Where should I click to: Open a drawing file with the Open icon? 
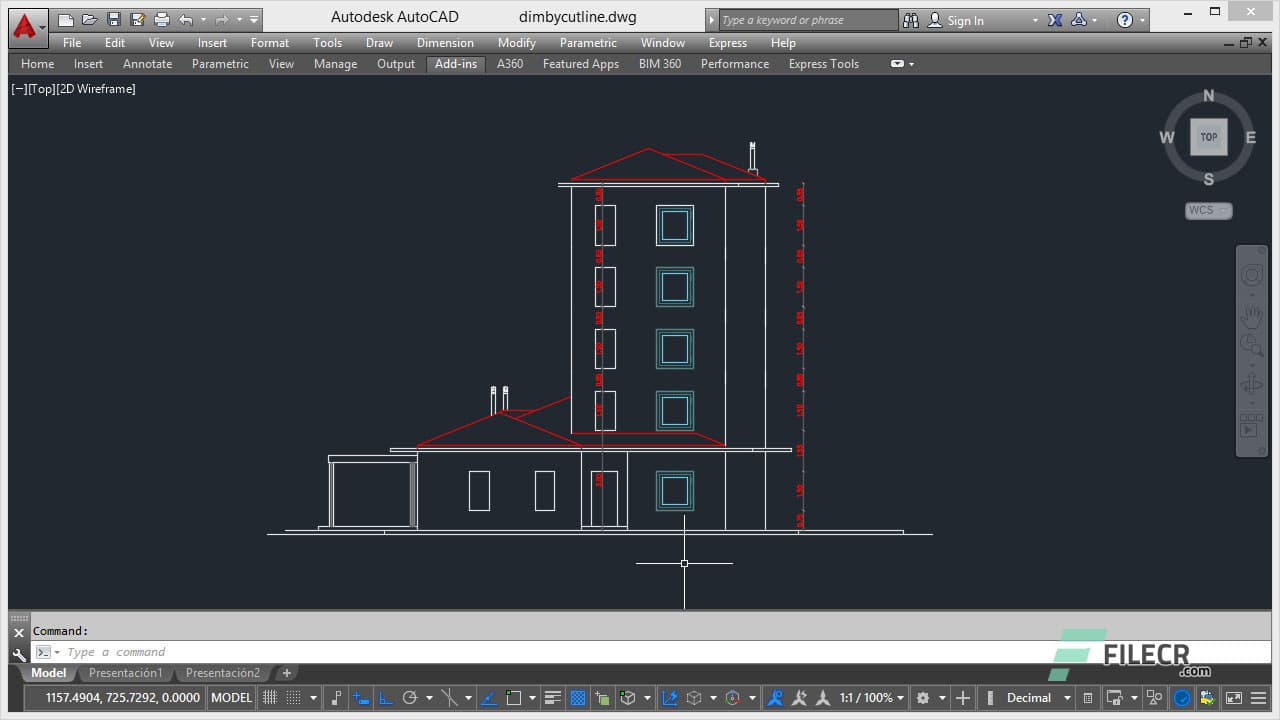(88, 18)
